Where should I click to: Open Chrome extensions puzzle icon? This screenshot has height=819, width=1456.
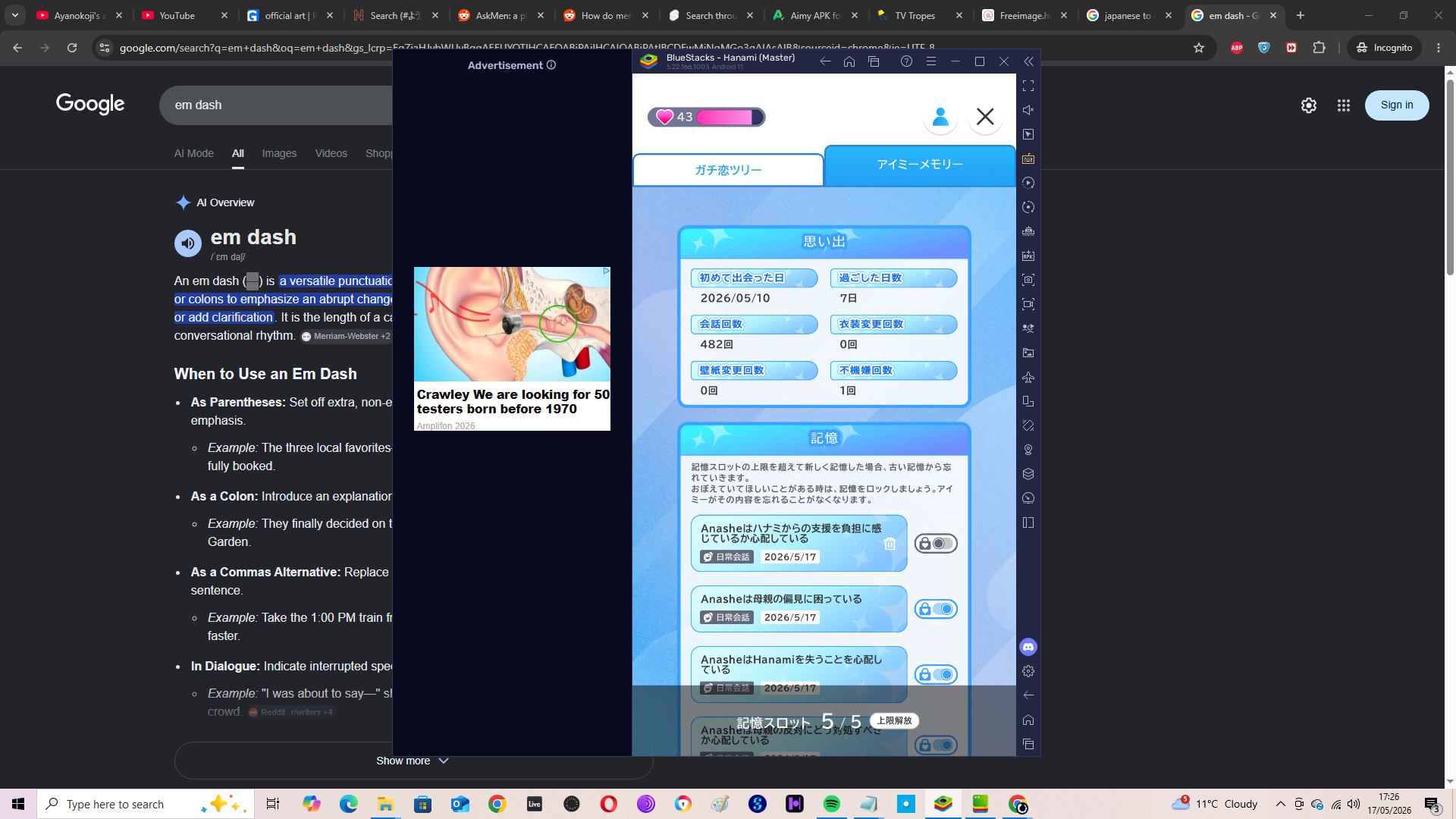[1319, 48]
